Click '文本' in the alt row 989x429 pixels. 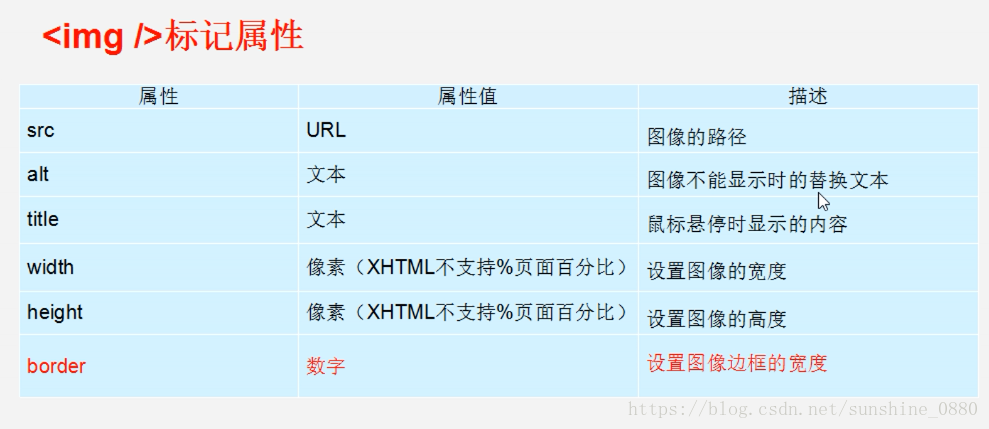click(326, 175)
